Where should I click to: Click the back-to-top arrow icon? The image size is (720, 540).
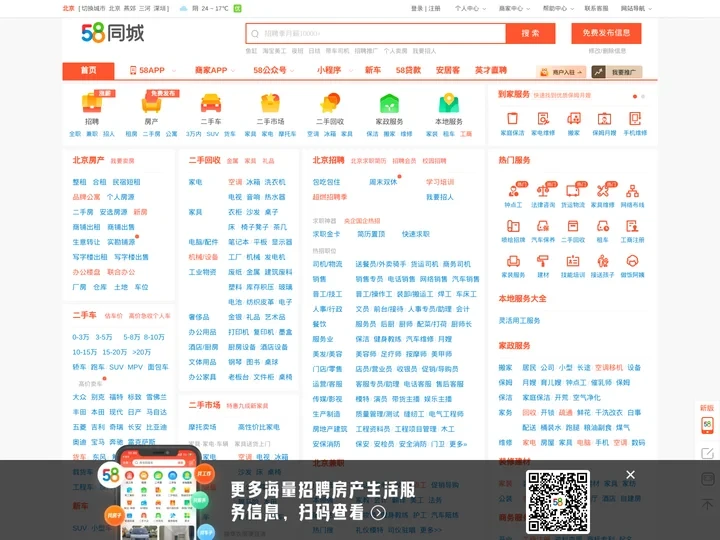click(707, 504)
